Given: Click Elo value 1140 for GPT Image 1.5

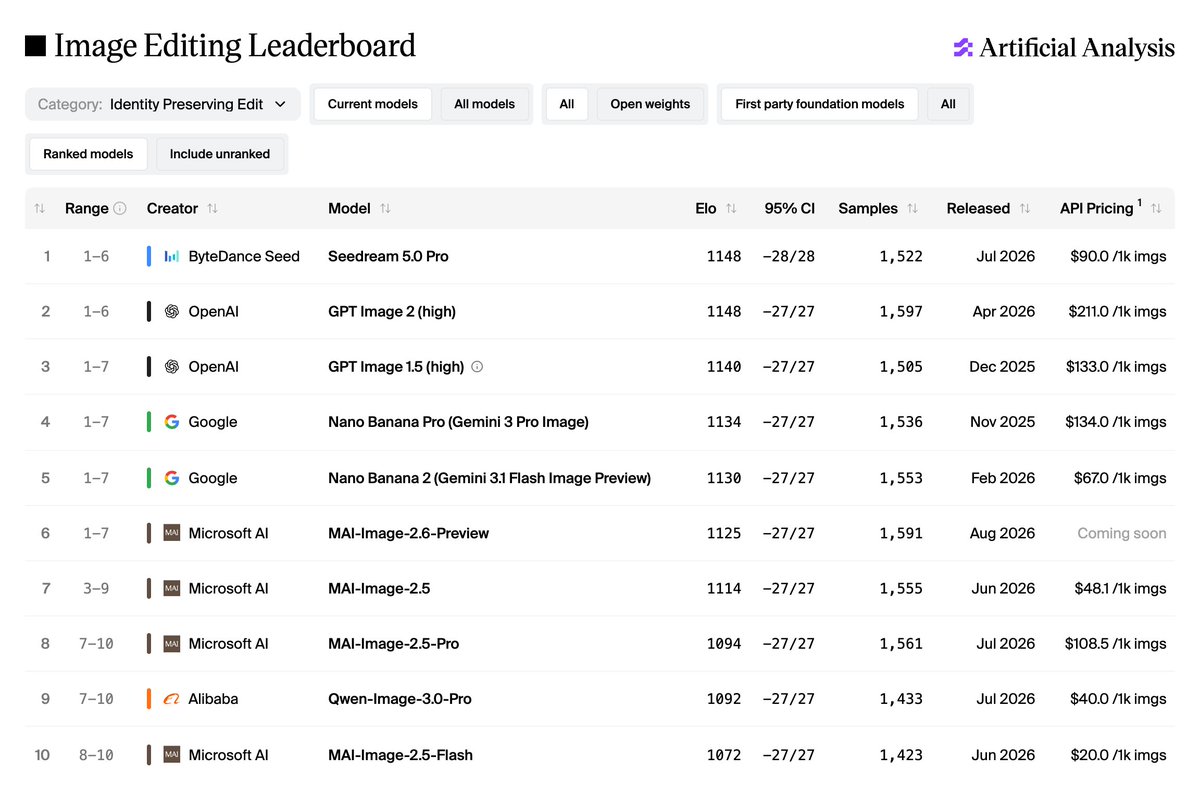Looking at the screenshot, I should [x=723, y=367].
